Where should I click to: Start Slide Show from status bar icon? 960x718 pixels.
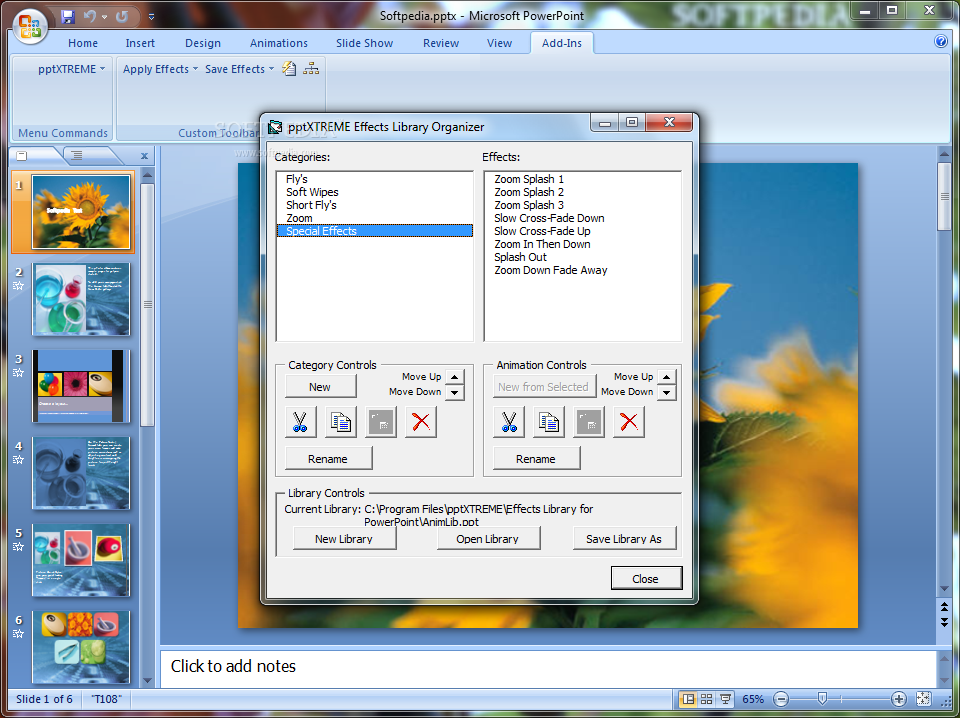click(725, 699)
